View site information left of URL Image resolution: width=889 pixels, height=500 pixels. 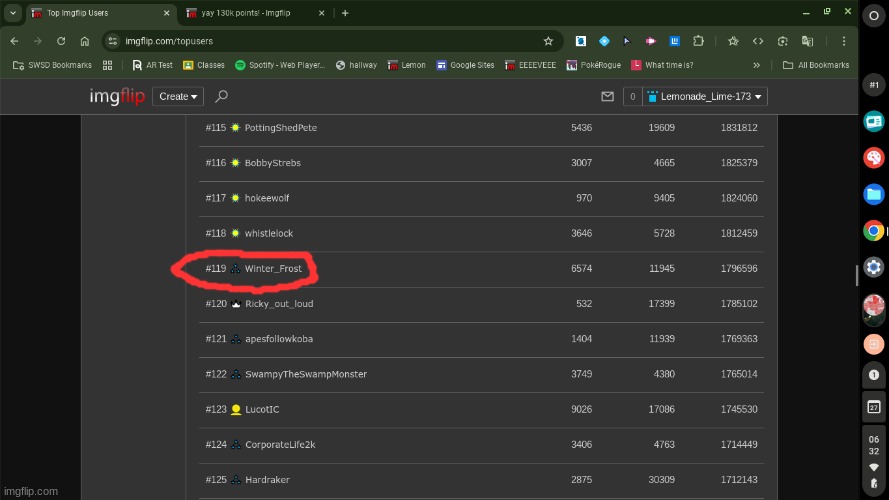113,41
